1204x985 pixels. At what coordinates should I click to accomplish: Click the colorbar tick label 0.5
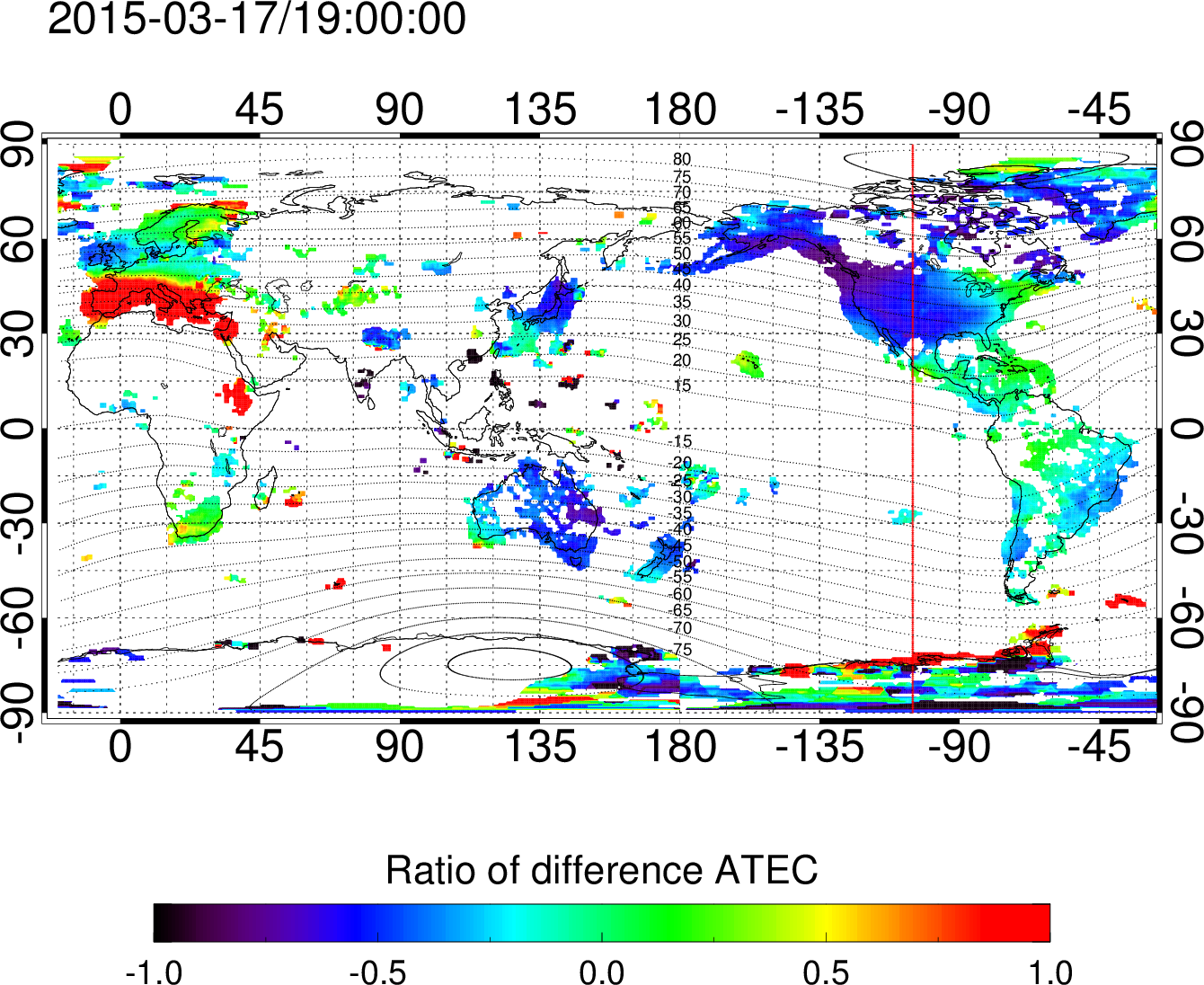click(x=826, y=972)
